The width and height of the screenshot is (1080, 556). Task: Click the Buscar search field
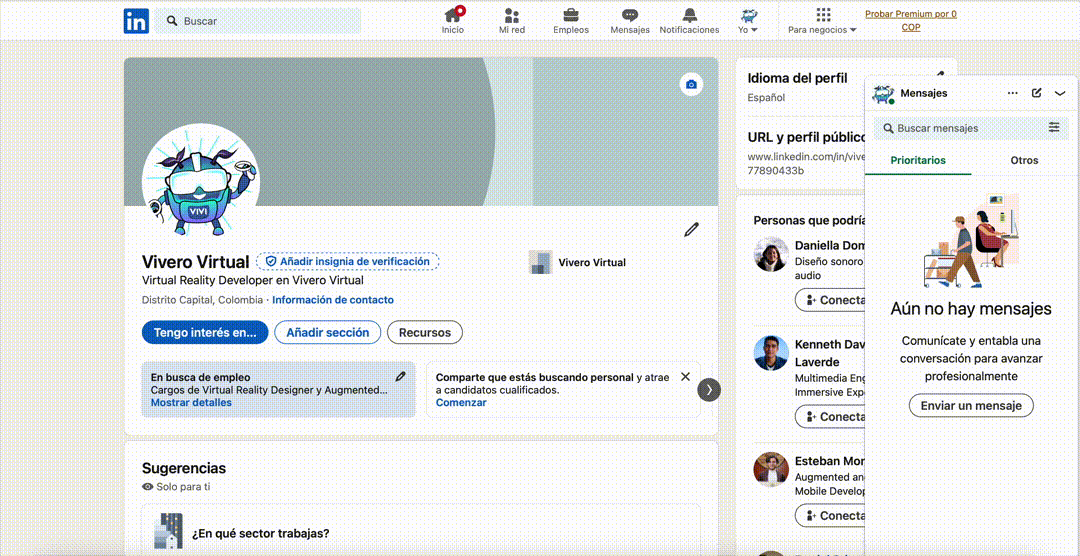tap(258, 21)
